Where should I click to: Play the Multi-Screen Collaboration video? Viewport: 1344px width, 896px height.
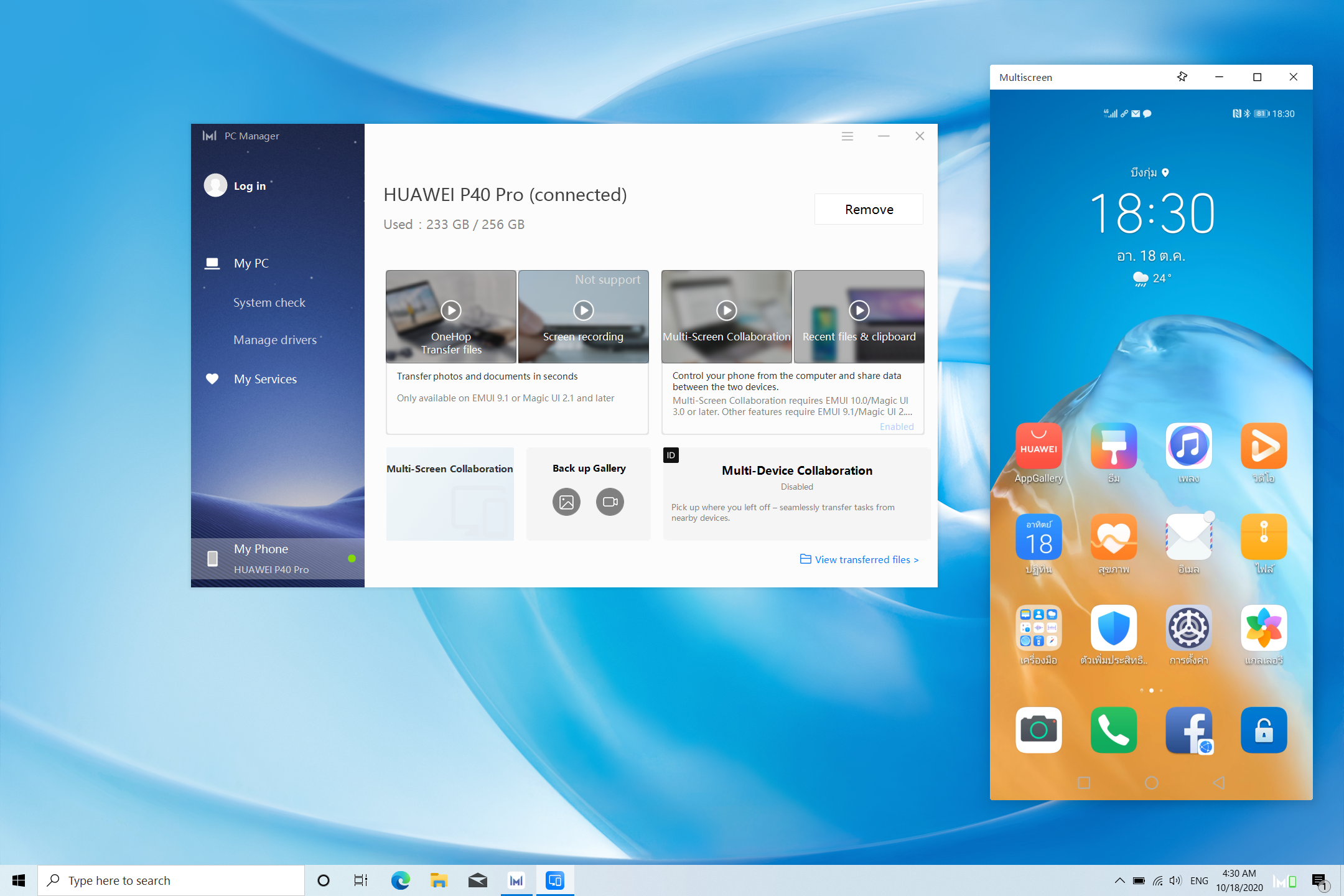click(x=727, y=310)
